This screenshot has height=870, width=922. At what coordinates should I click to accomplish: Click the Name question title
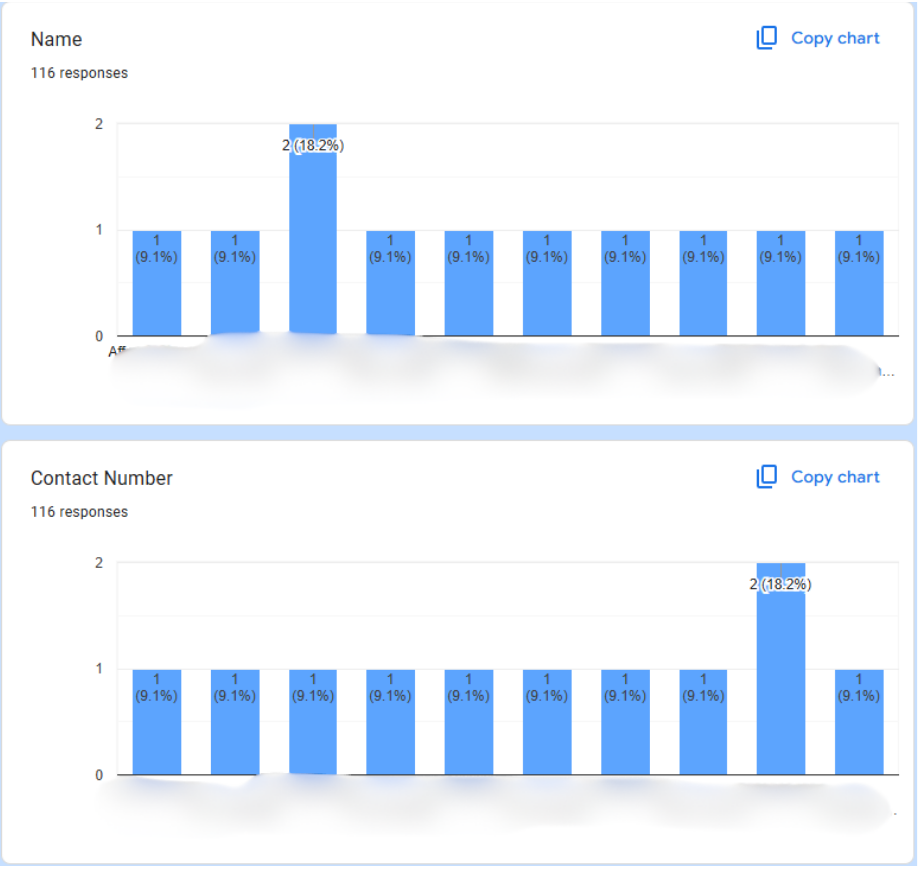click(56, 40)
